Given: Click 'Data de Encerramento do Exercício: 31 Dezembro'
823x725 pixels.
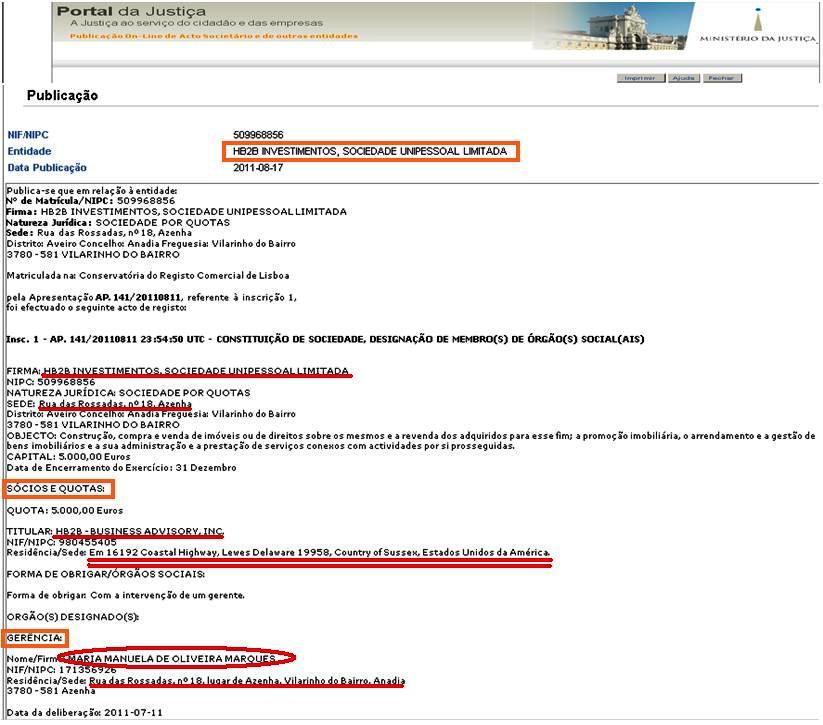Looking at the screenshot, I should point(121,468).
